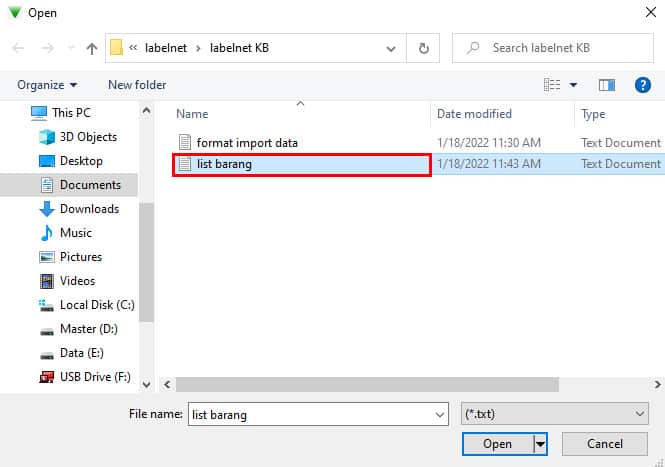Viewport: 665px width, 467px height.
Task: Click the Cancel button
Action: coord(605,444)
